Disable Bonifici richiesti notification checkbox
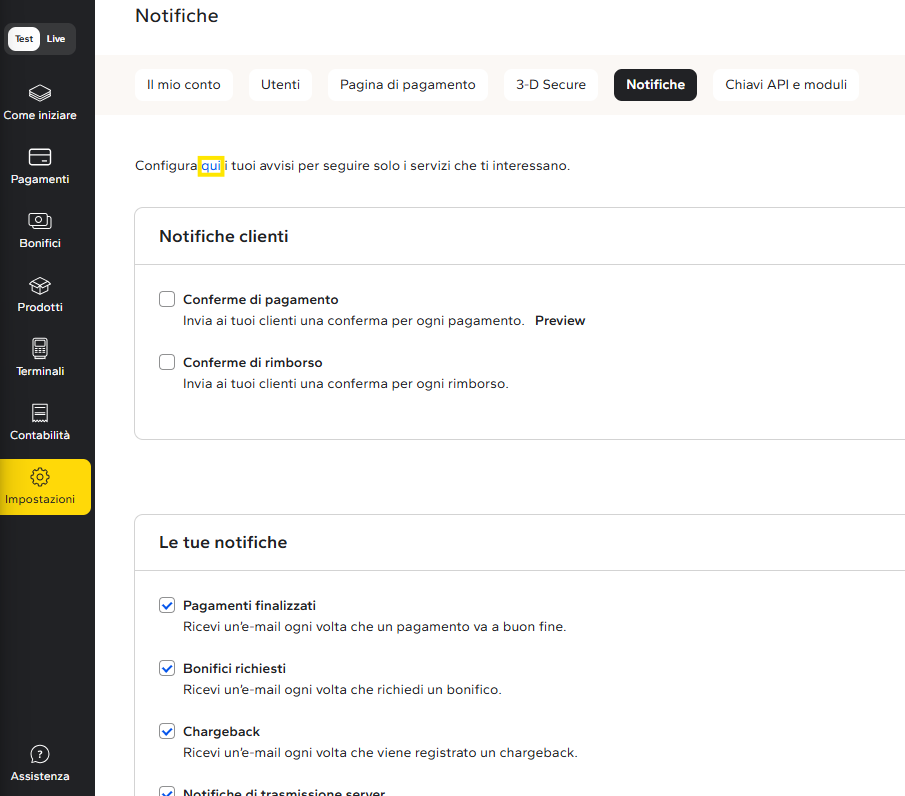 [x=167, y=668]
